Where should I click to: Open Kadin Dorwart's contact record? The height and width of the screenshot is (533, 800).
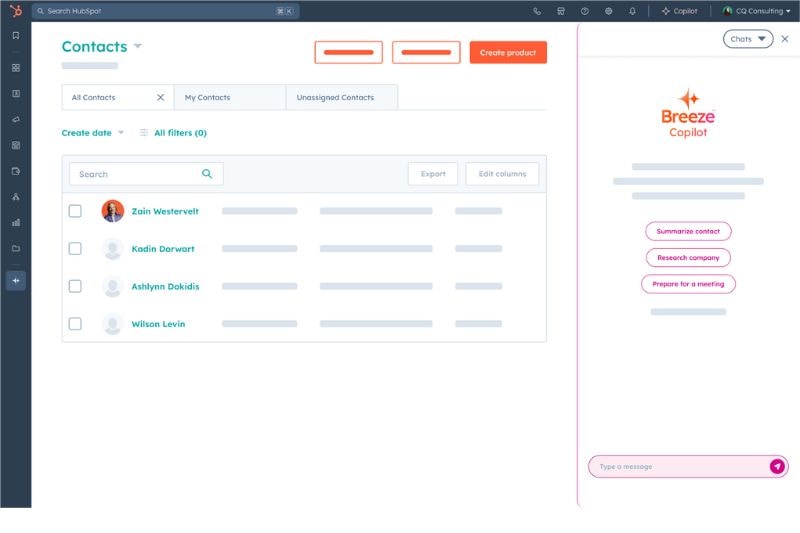163,249
